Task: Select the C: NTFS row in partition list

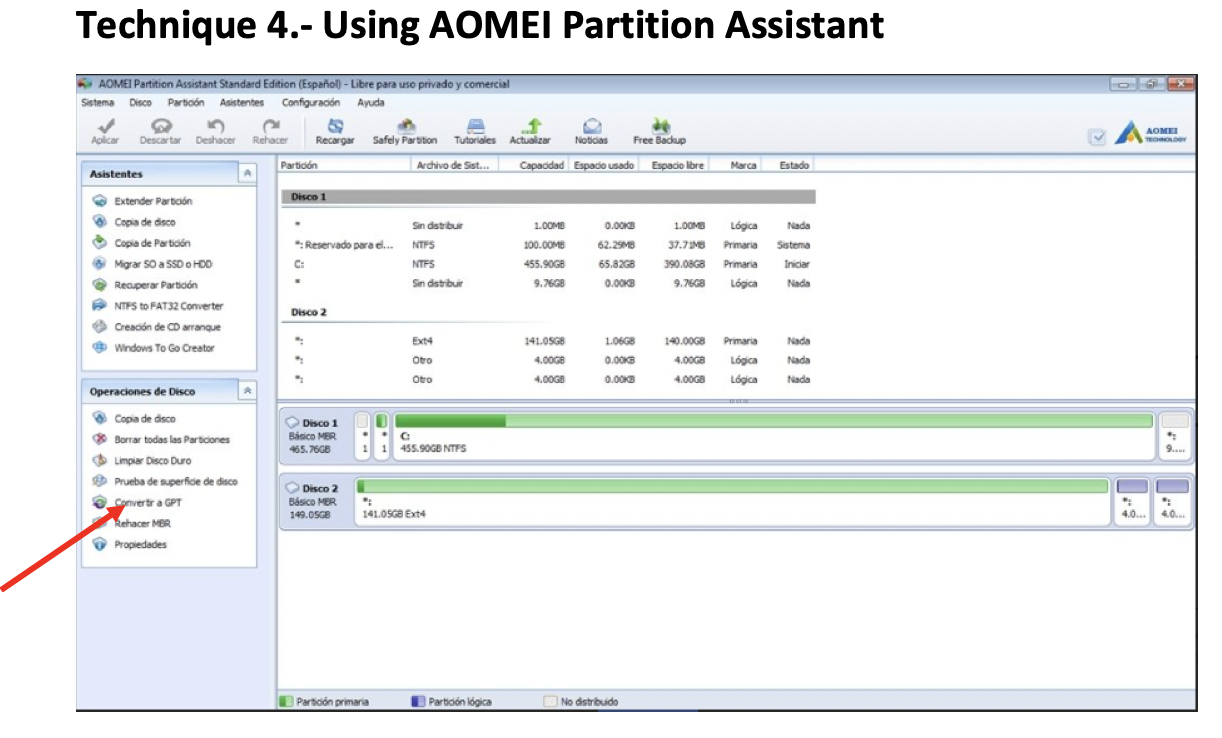Action: [548, 264]
